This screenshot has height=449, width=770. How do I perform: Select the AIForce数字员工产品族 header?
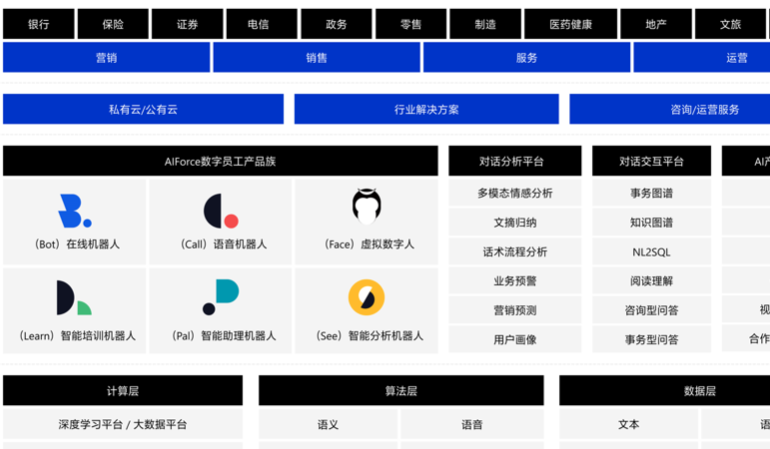pyautogui.click(x=220, y=161)
